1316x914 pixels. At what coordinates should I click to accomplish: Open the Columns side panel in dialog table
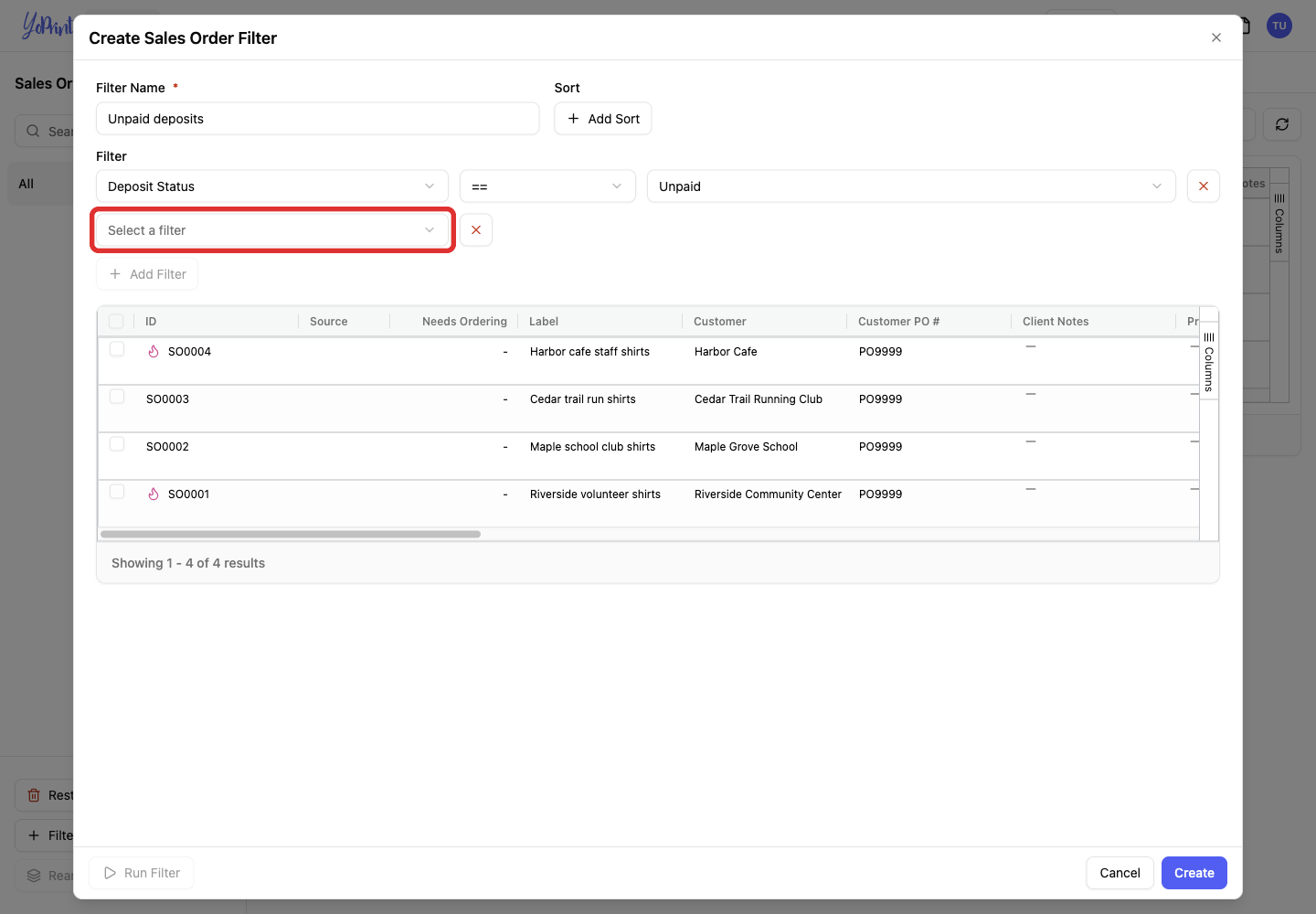tap(1209, 361)
